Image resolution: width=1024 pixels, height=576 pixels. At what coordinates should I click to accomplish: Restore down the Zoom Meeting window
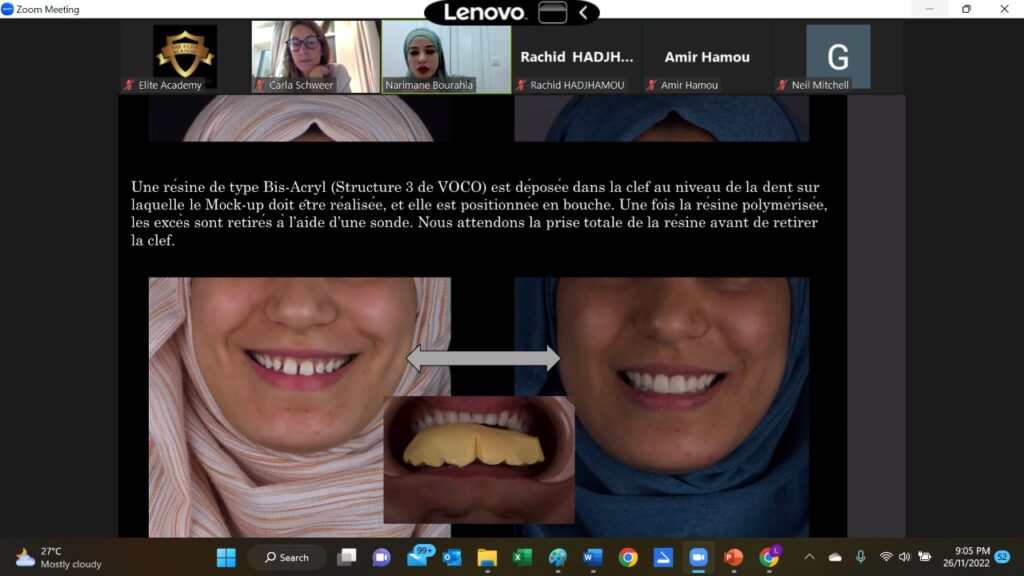pyautogui.click(x=967, y=9)
